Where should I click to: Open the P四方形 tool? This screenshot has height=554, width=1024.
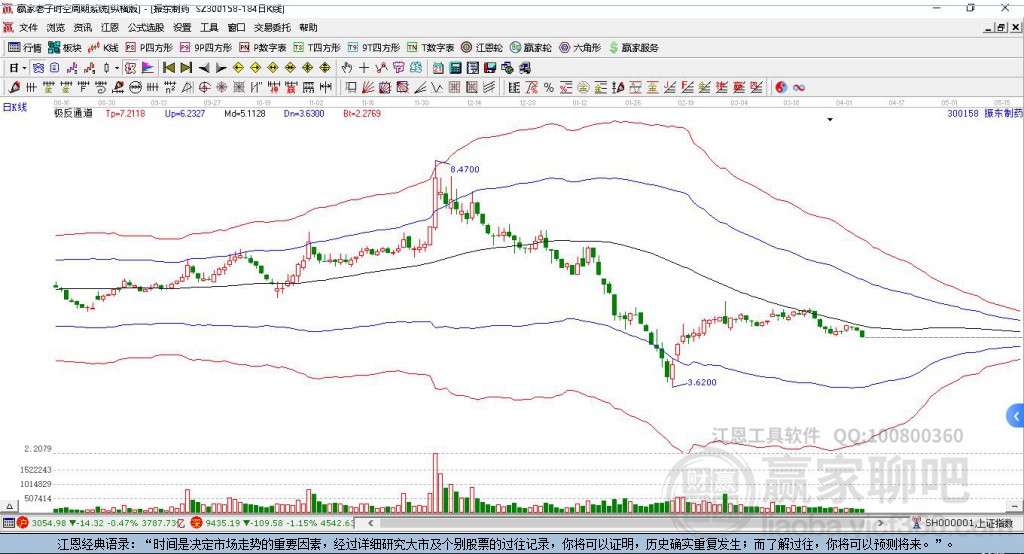pyautogui.click(x=149, y=48)
